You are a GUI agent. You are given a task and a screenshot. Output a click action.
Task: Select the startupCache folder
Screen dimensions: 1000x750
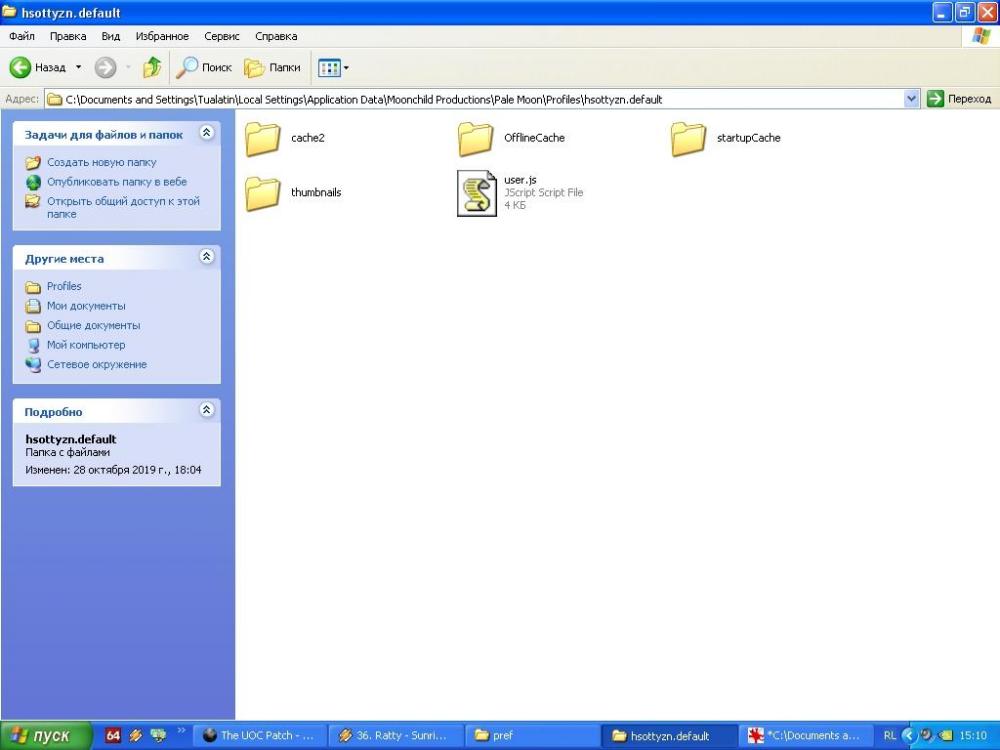(x=689, y=138)
